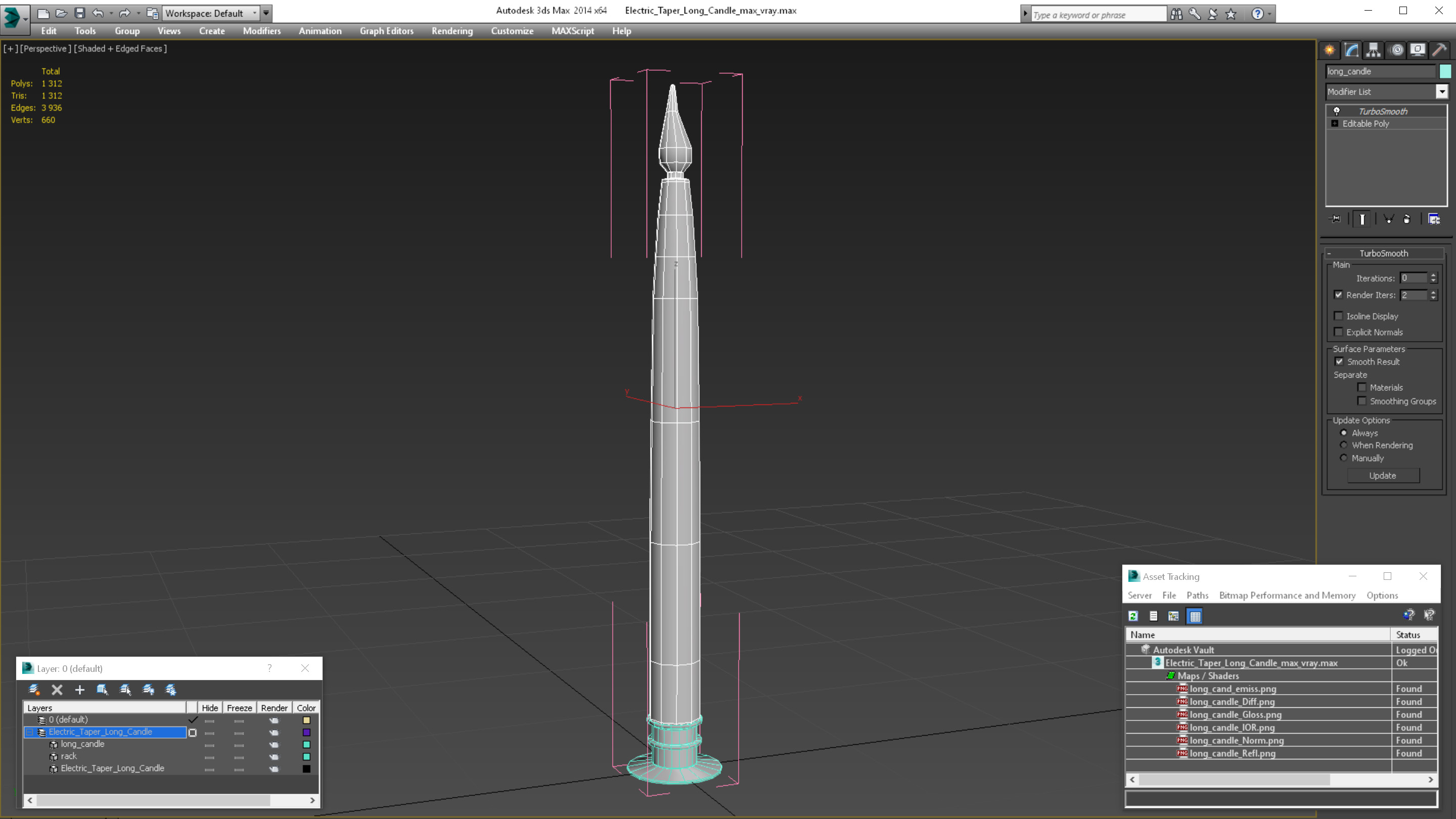Image resolution: width=1456 pixels, height=819 pixels.
Task: Uncheck the Smooth Result checkbox
Action: (x=1339, y=362)
